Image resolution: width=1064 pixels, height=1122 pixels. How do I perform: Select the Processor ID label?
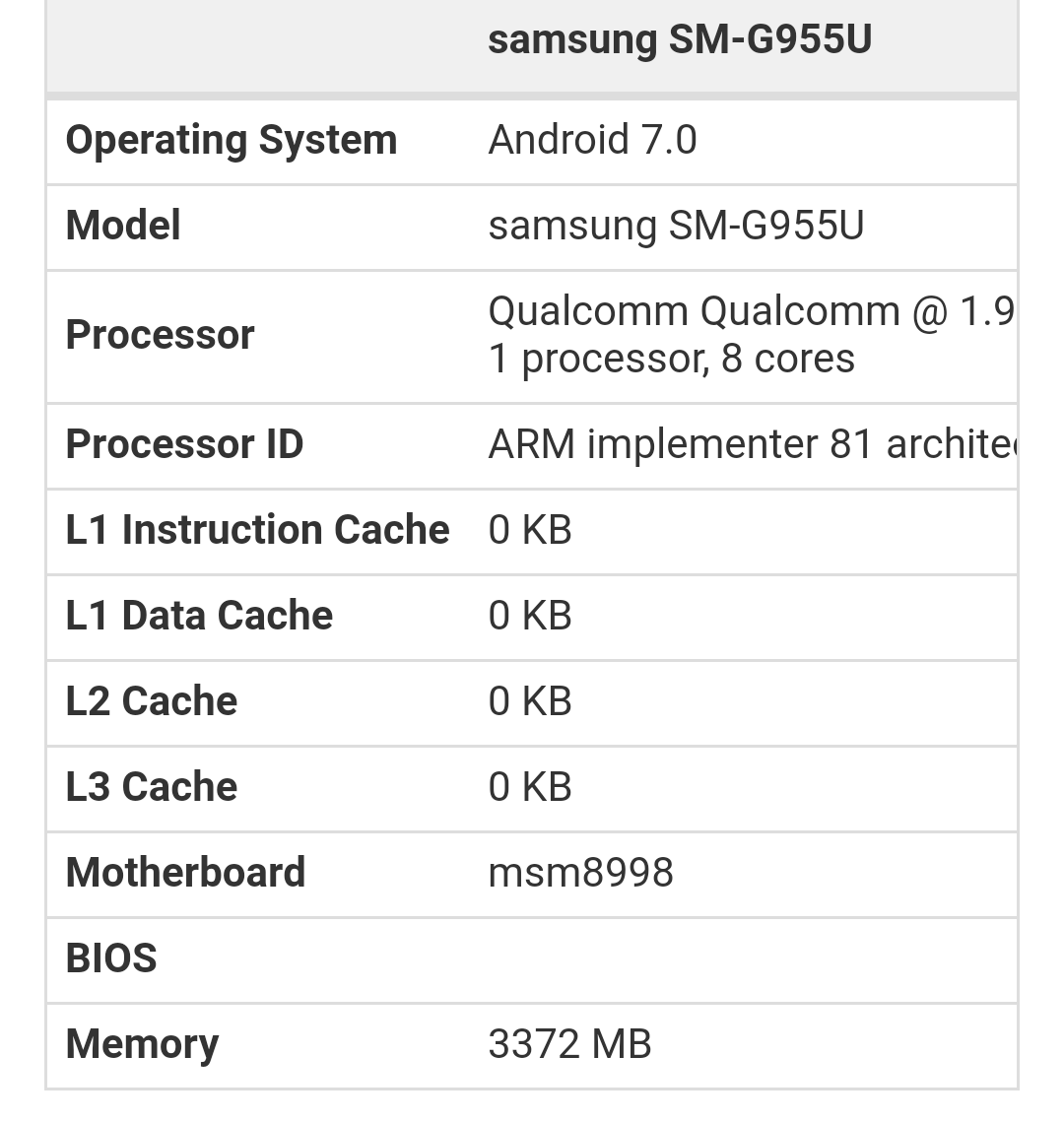[x=184, y=444]
